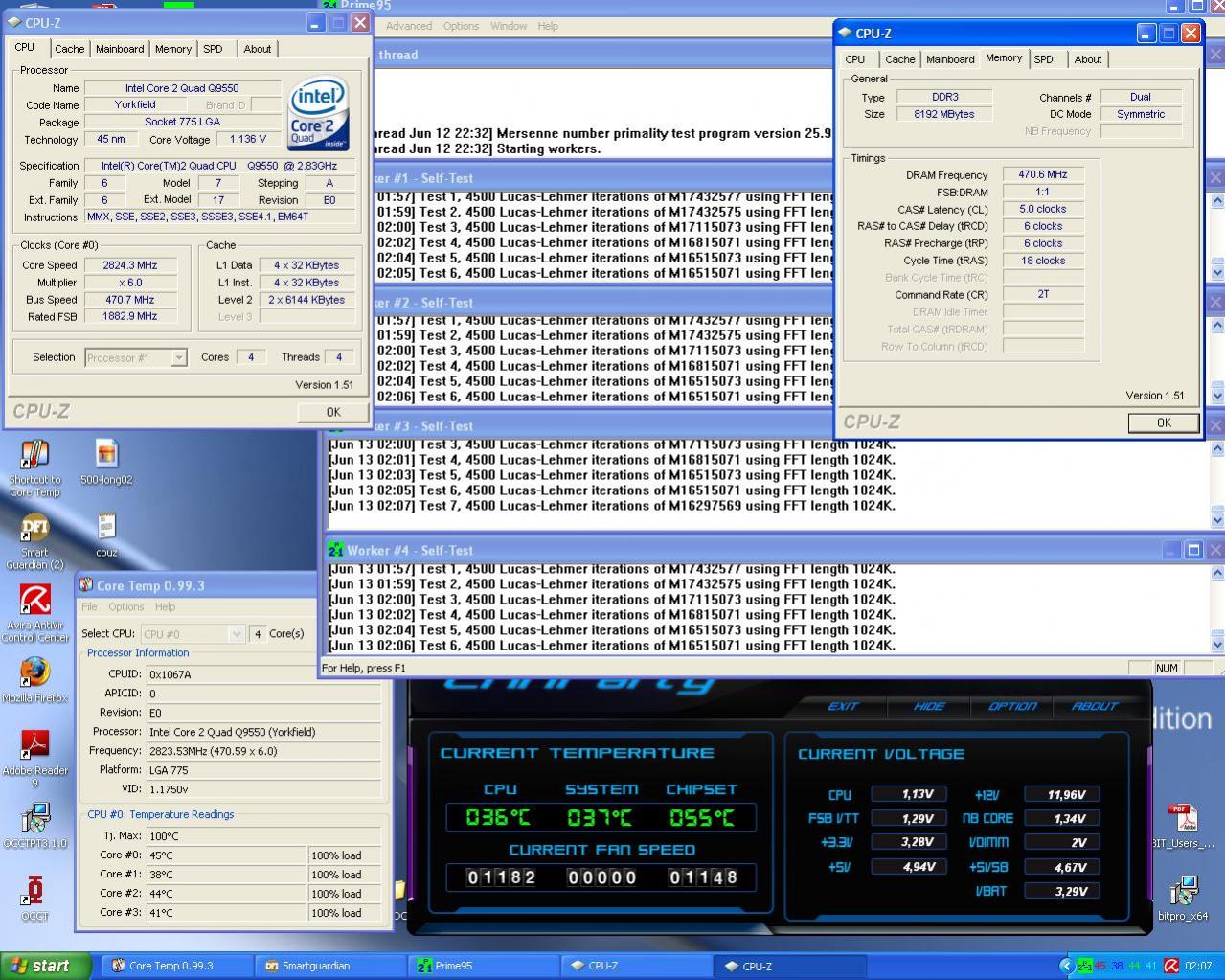
Task: Open SPD tab in left CPU-Z window
Action: [x=213, y=49]
